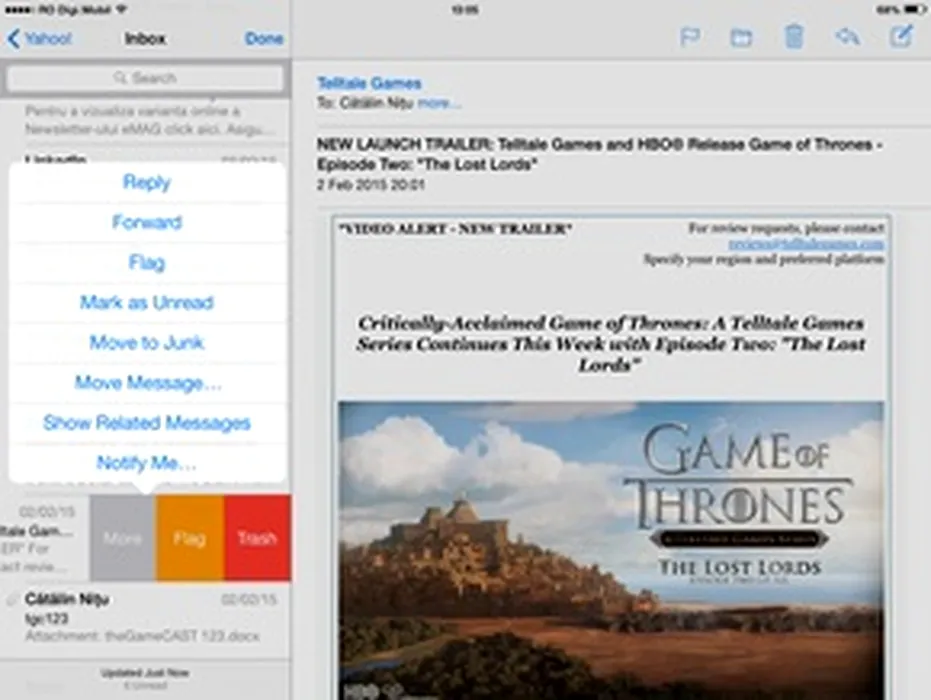Tap the Search field in the inbox
931x700 pixels.
pyautogui.click(x=146, y=78)
